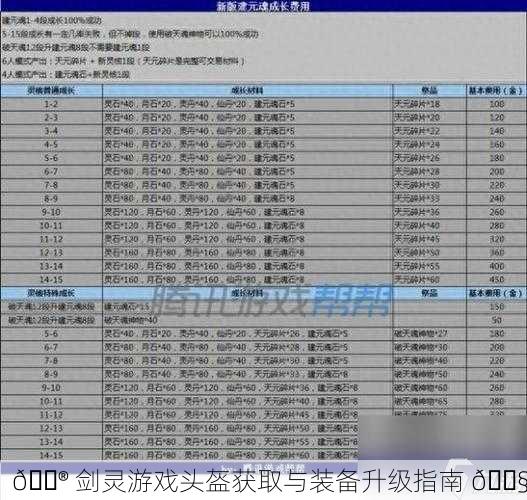Click the title text 新版建元魂成长费用
The width and height of the screenshot is (527, 500).
[263, 6]
